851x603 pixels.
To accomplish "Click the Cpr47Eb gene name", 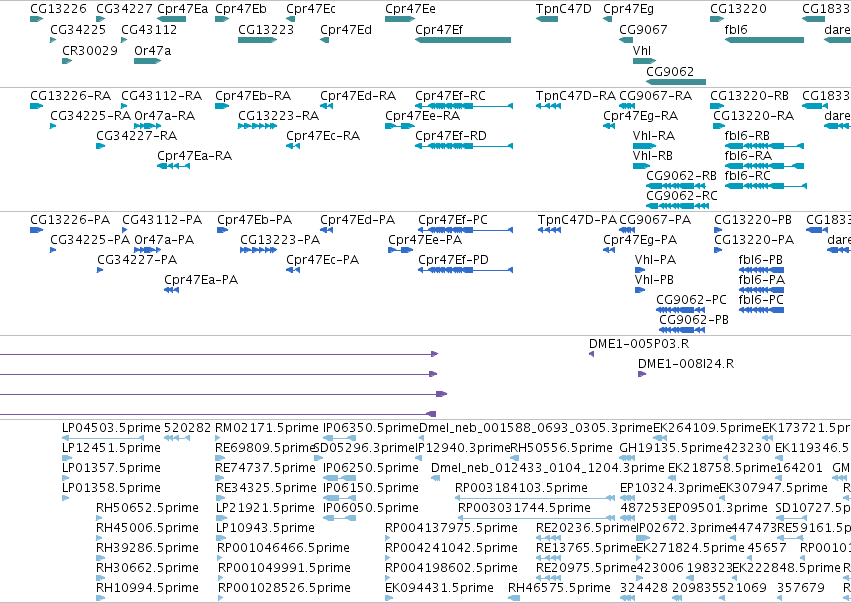I will coord(240,9).
